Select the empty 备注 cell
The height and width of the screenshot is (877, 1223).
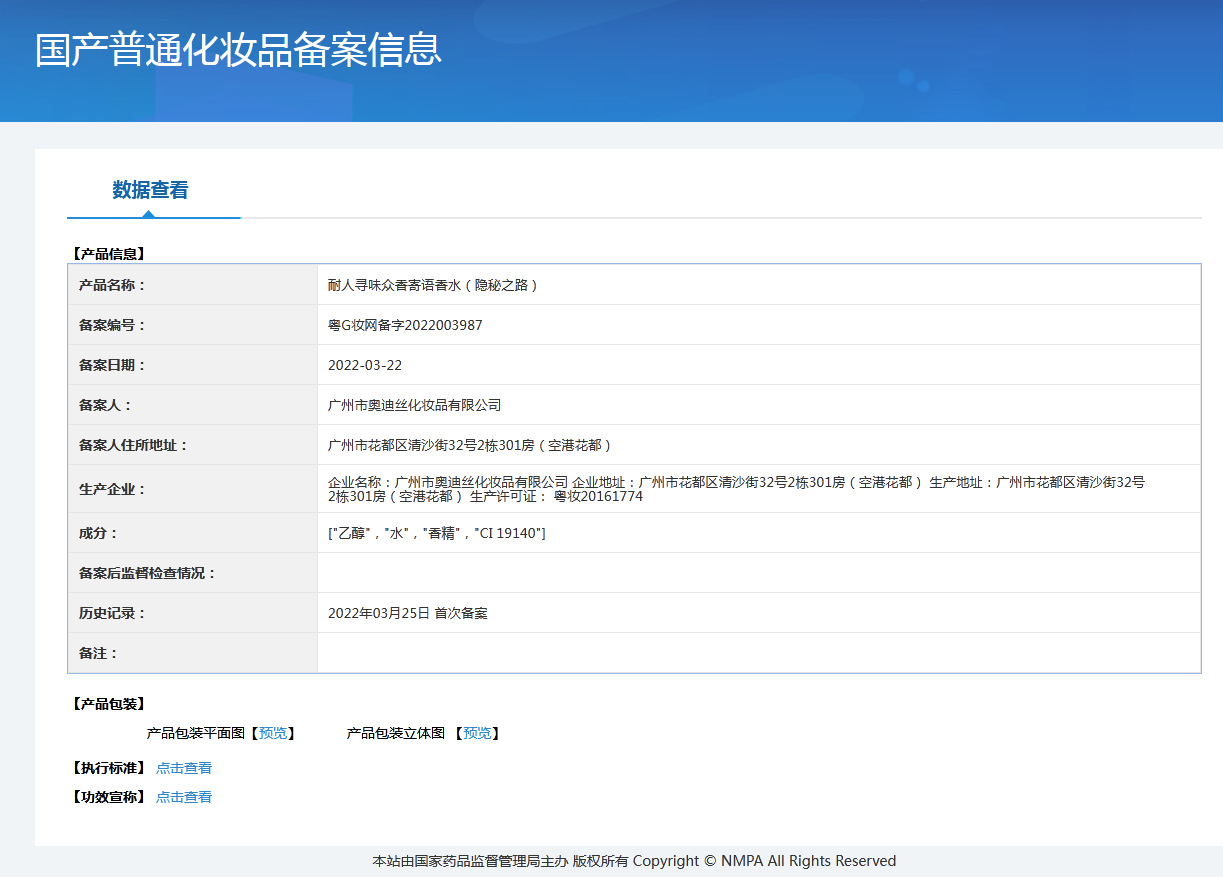700,652
